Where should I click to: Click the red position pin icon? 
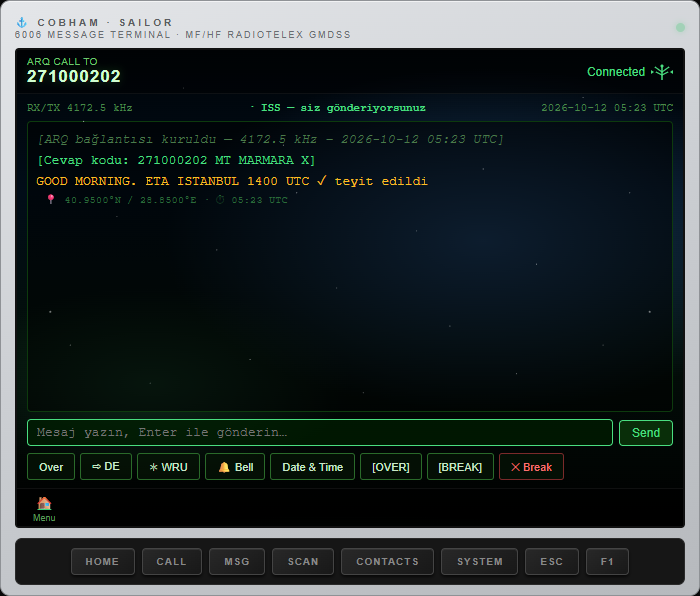click(x=51, y=199)
